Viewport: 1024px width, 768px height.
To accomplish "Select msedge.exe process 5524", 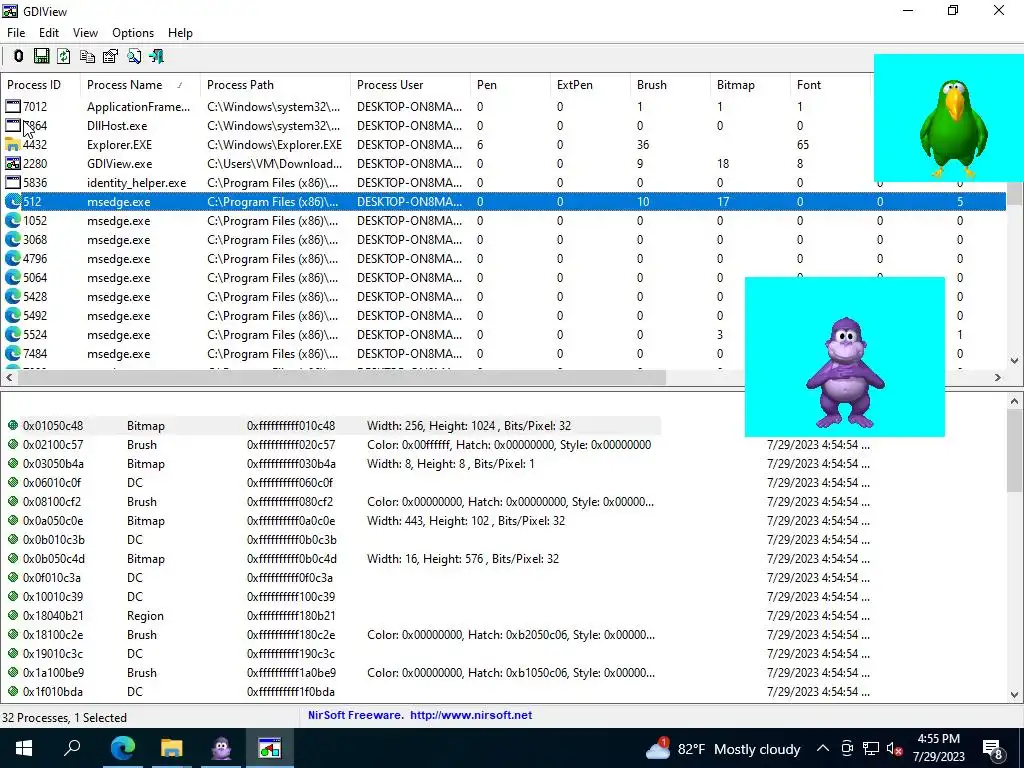I will point(503,335).
